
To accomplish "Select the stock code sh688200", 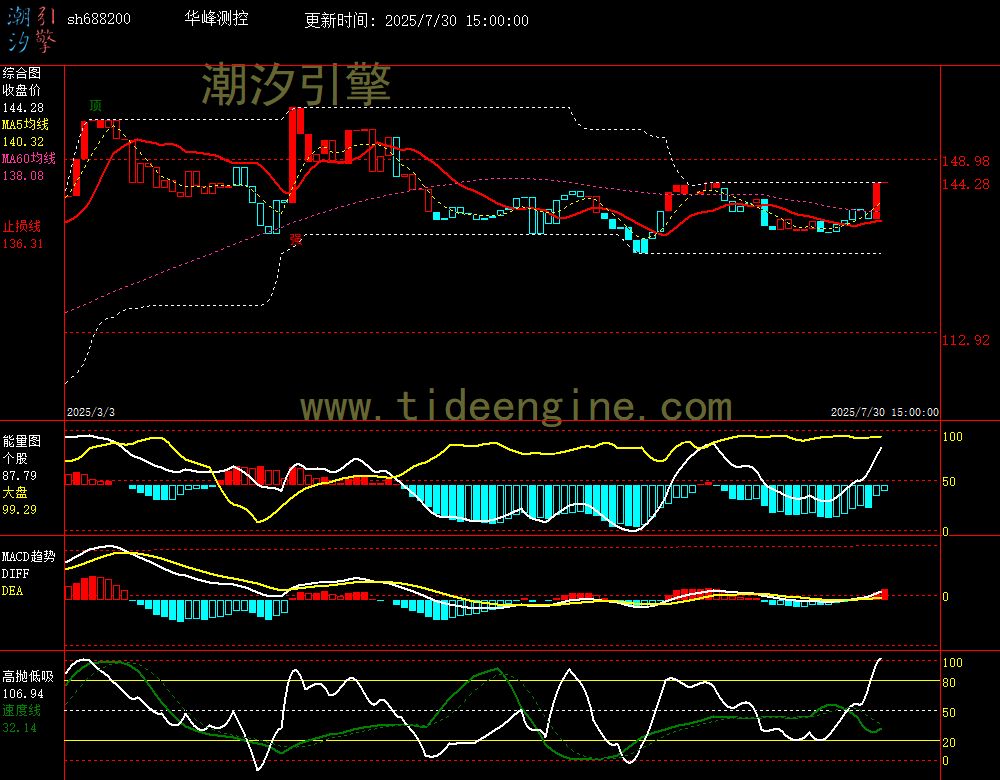I will click(x=99, y=19).
